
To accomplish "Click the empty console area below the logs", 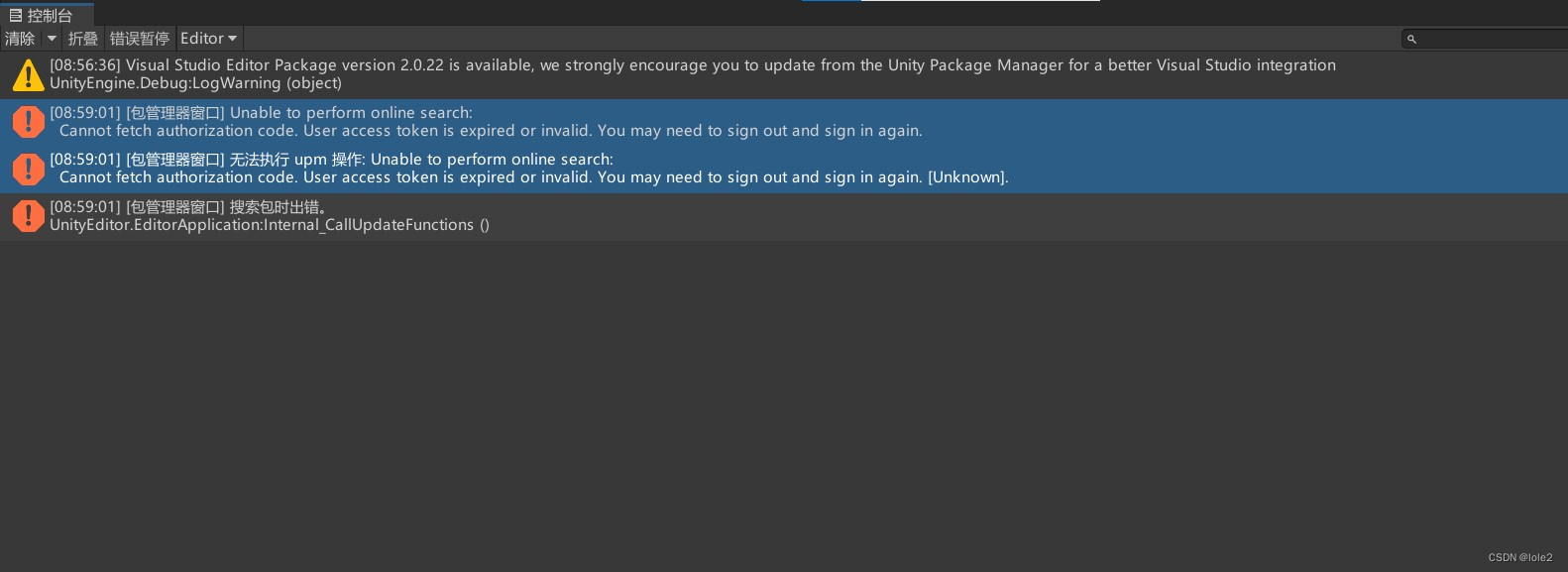I will [x=784, y=397].
